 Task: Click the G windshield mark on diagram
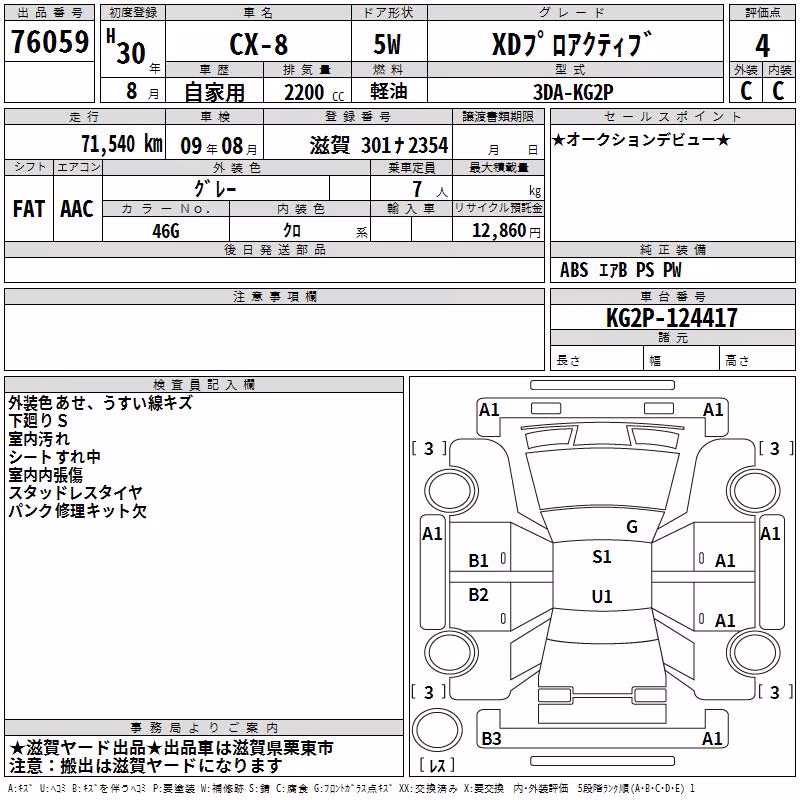(x=632, y=527)
